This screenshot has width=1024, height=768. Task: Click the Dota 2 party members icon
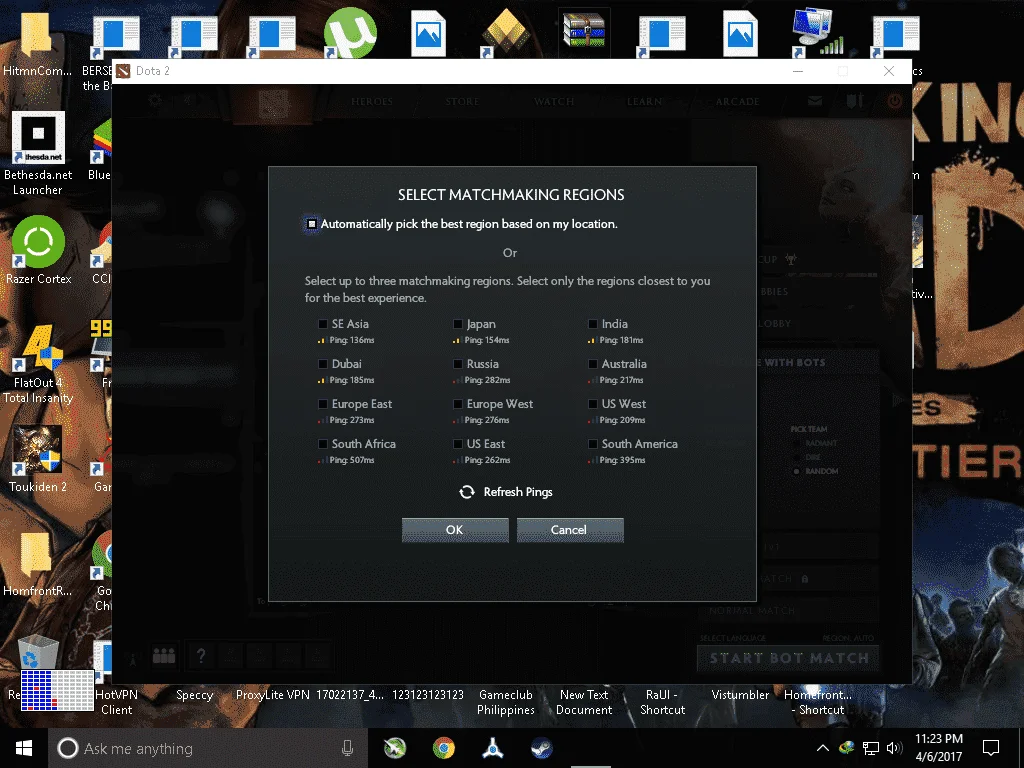[x=164, y=655]
